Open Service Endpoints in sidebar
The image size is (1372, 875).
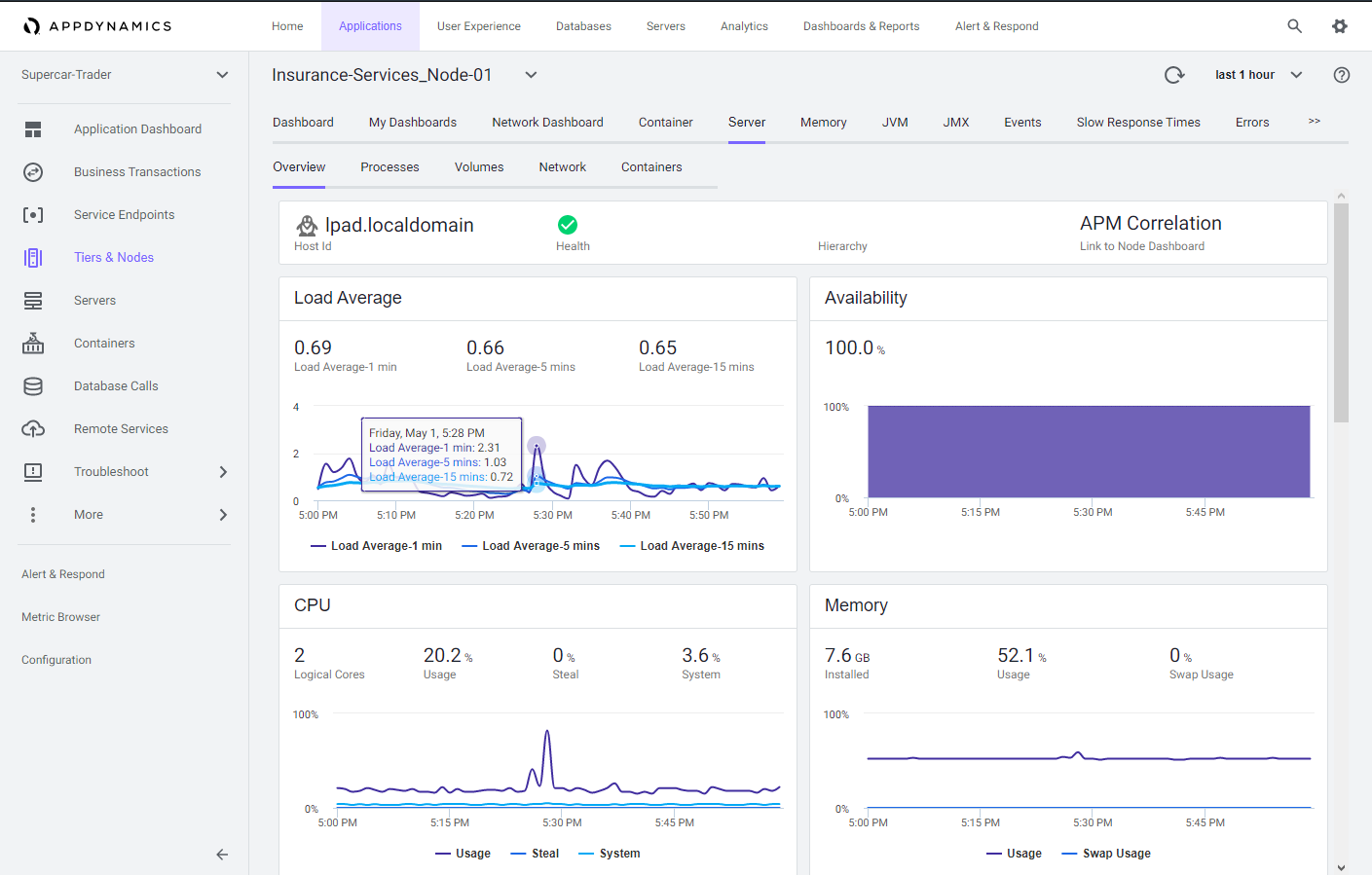125,215
